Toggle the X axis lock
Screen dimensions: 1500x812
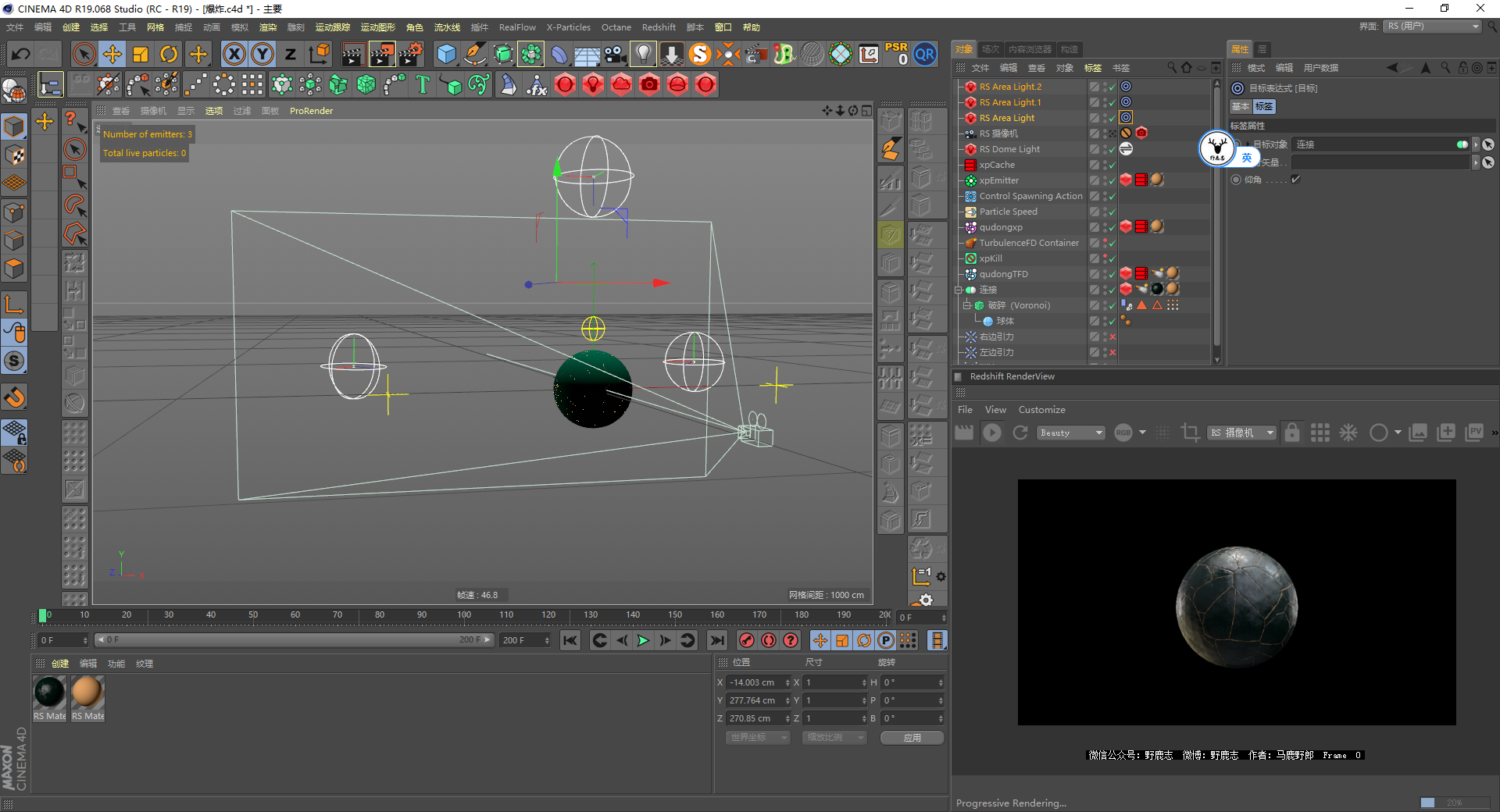tap(234, 54)
